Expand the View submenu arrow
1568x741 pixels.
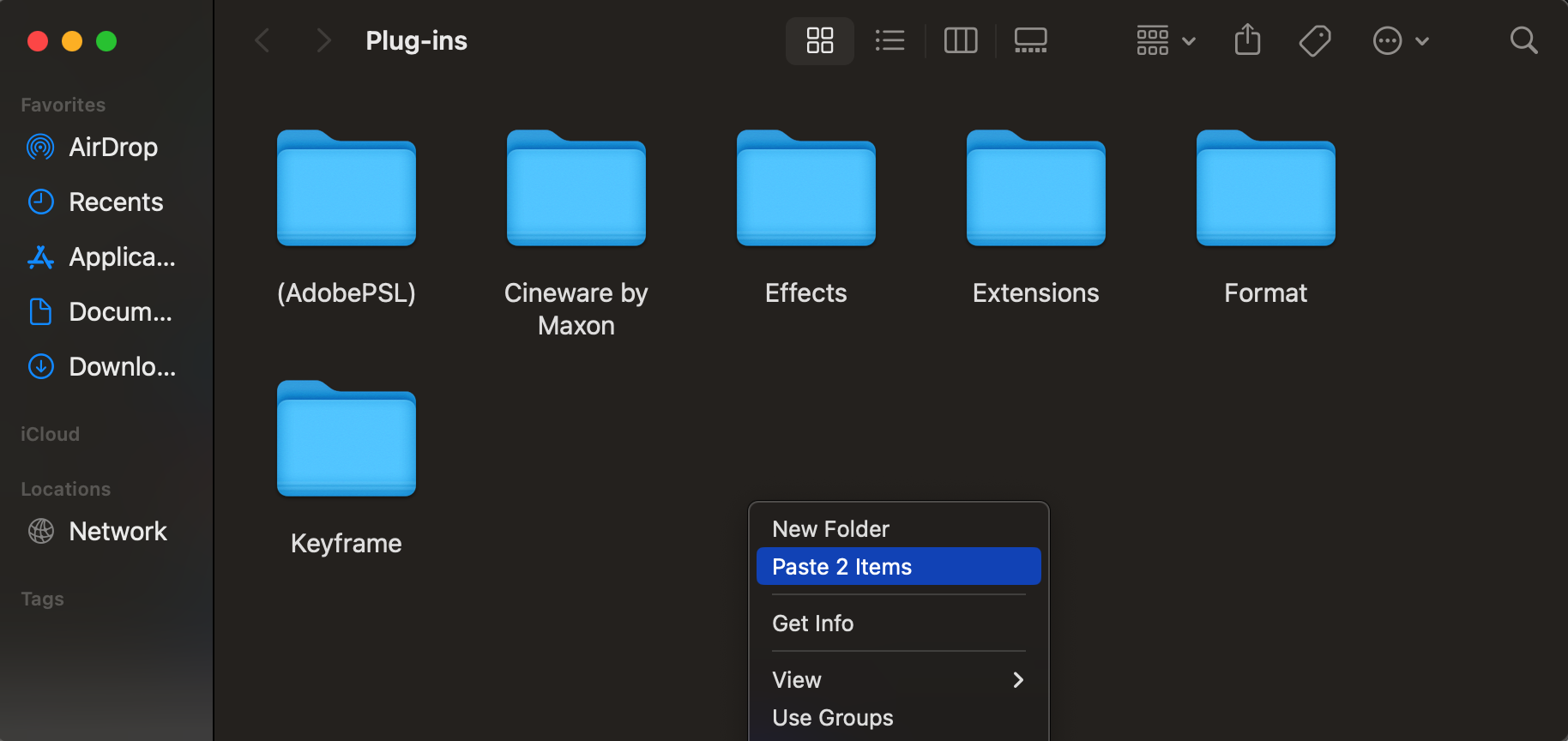1018,680
